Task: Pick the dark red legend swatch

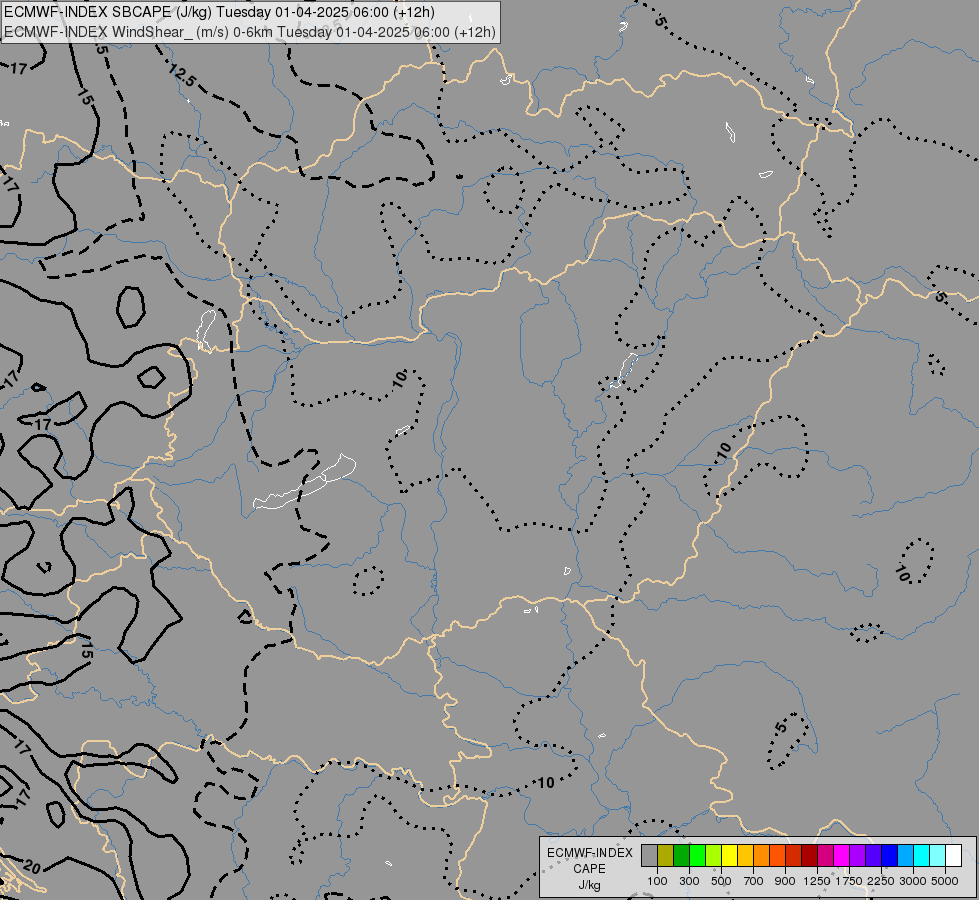Action: [x=809, y=856]
